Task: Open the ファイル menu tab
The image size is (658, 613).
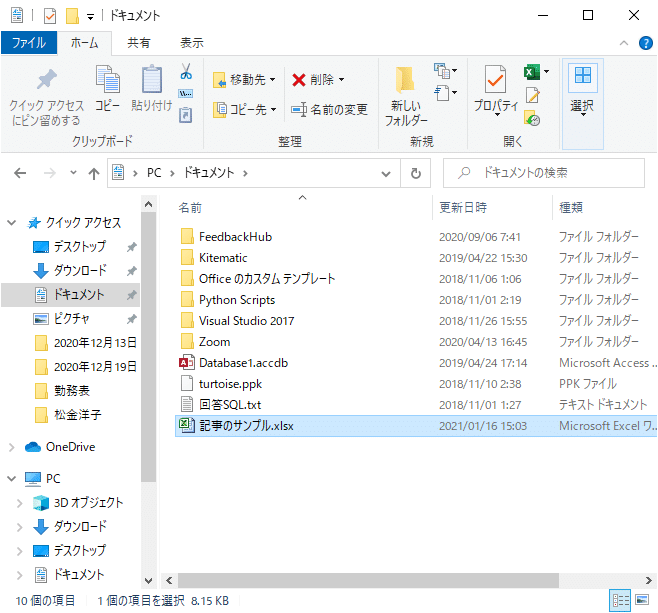Action: click(x=29, y=43)
